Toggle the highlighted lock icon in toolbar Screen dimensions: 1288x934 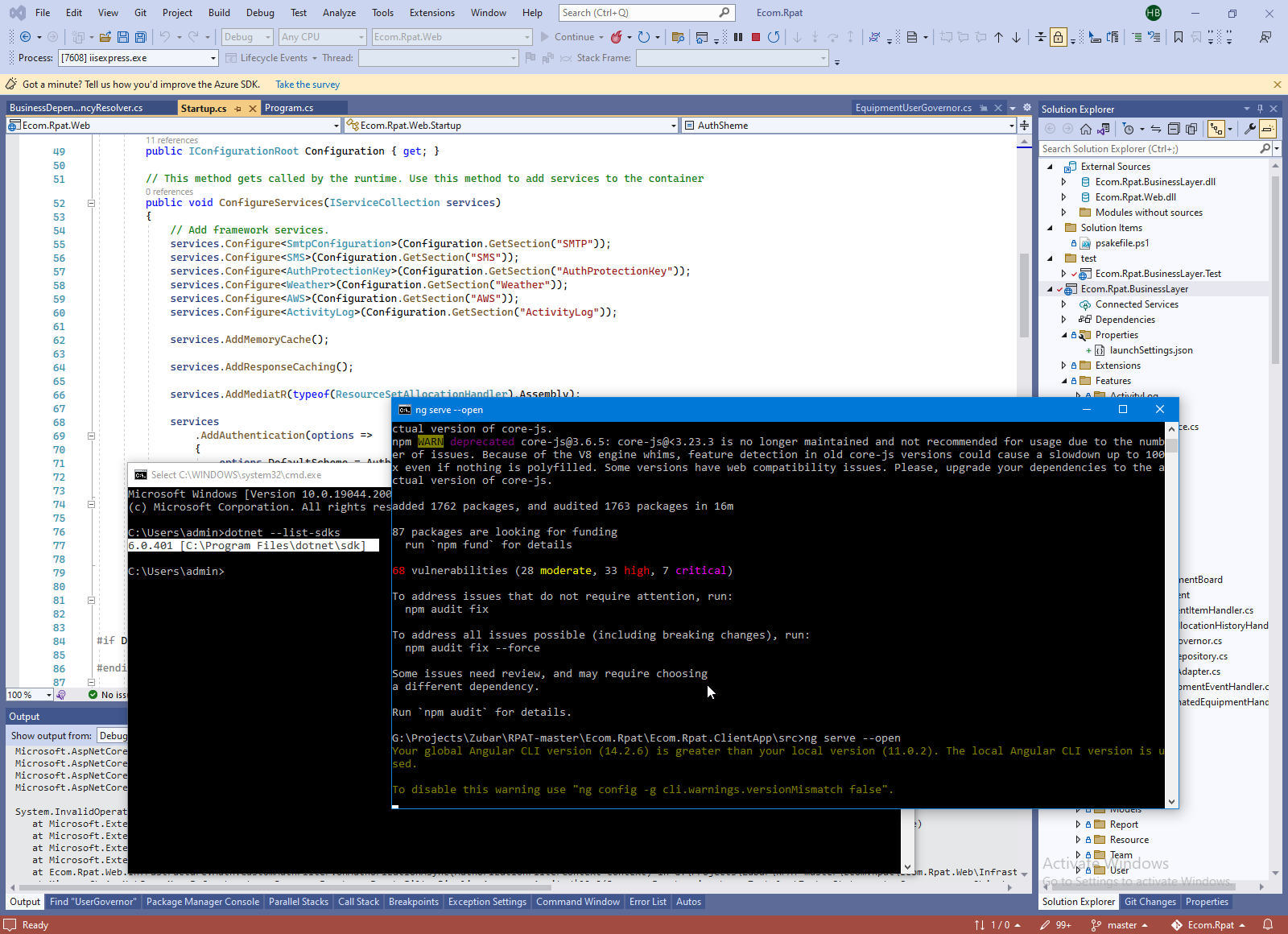[1059, 37]
